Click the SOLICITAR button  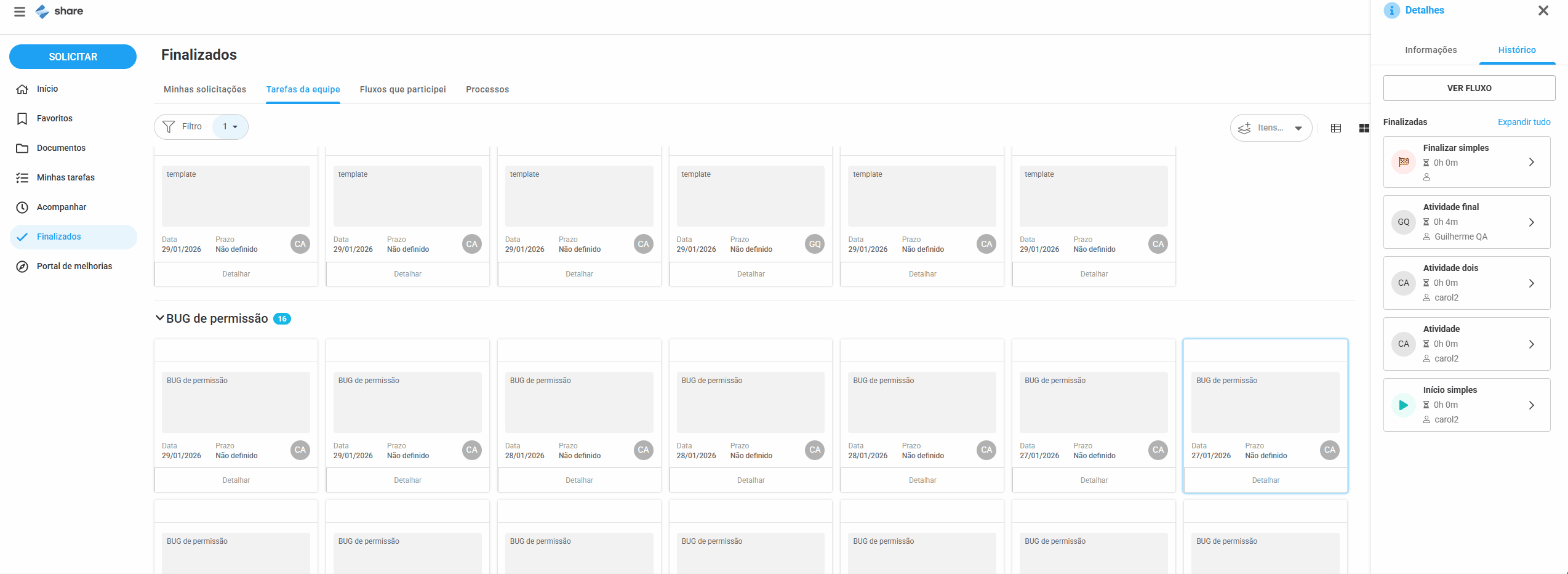pyautogui.click(x=73, y=57)
